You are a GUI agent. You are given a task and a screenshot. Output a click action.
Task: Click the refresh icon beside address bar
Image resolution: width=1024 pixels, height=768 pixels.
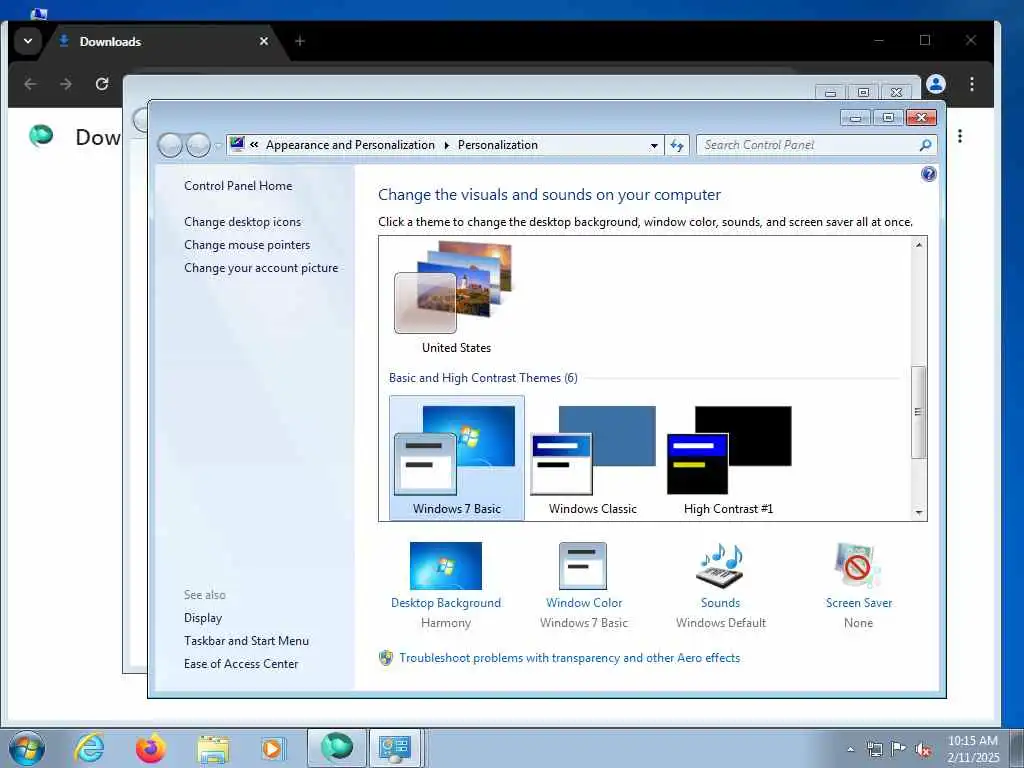click(677, 145)
